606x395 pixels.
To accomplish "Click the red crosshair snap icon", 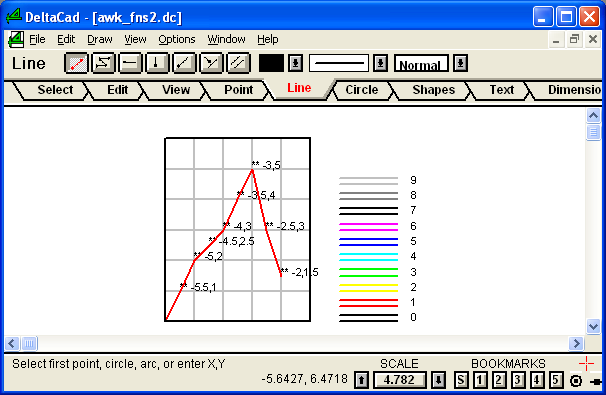I will [586, 364].
